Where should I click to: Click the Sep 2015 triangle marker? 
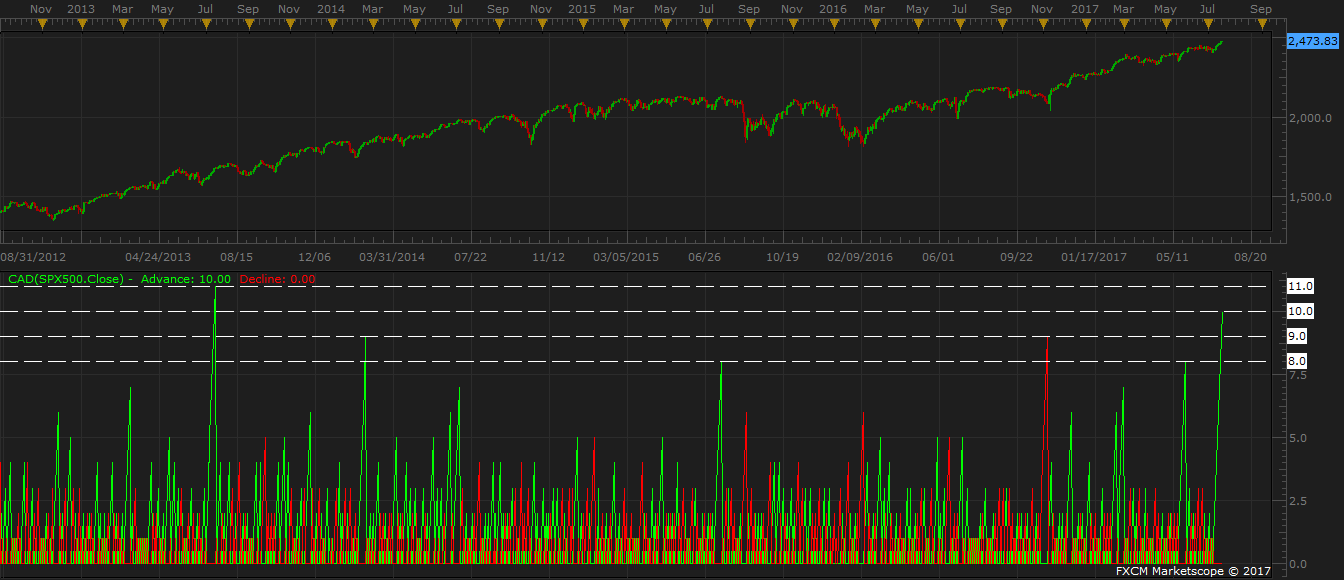coord(749,24)
